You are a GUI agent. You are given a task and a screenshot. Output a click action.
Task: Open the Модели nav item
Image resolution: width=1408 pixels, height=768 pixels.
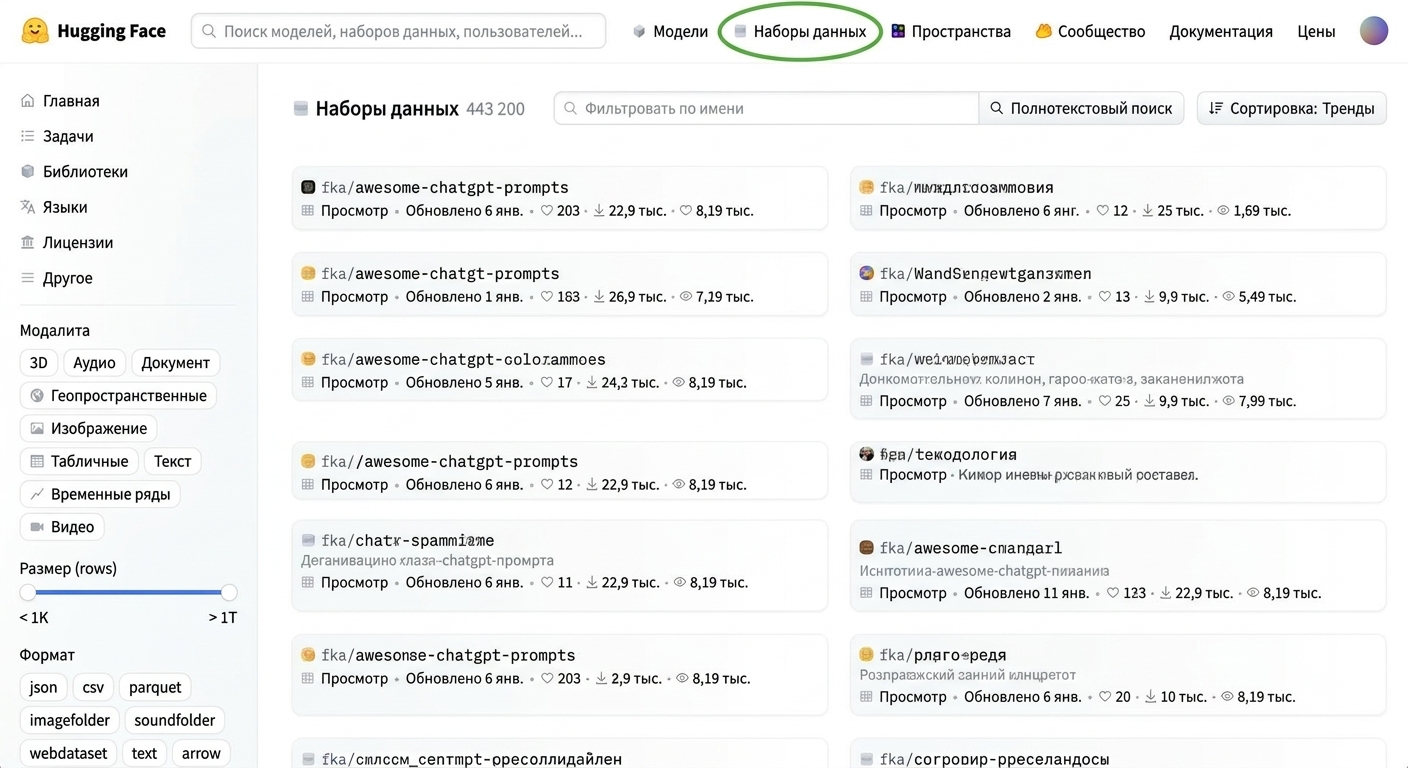pos(670,31)
